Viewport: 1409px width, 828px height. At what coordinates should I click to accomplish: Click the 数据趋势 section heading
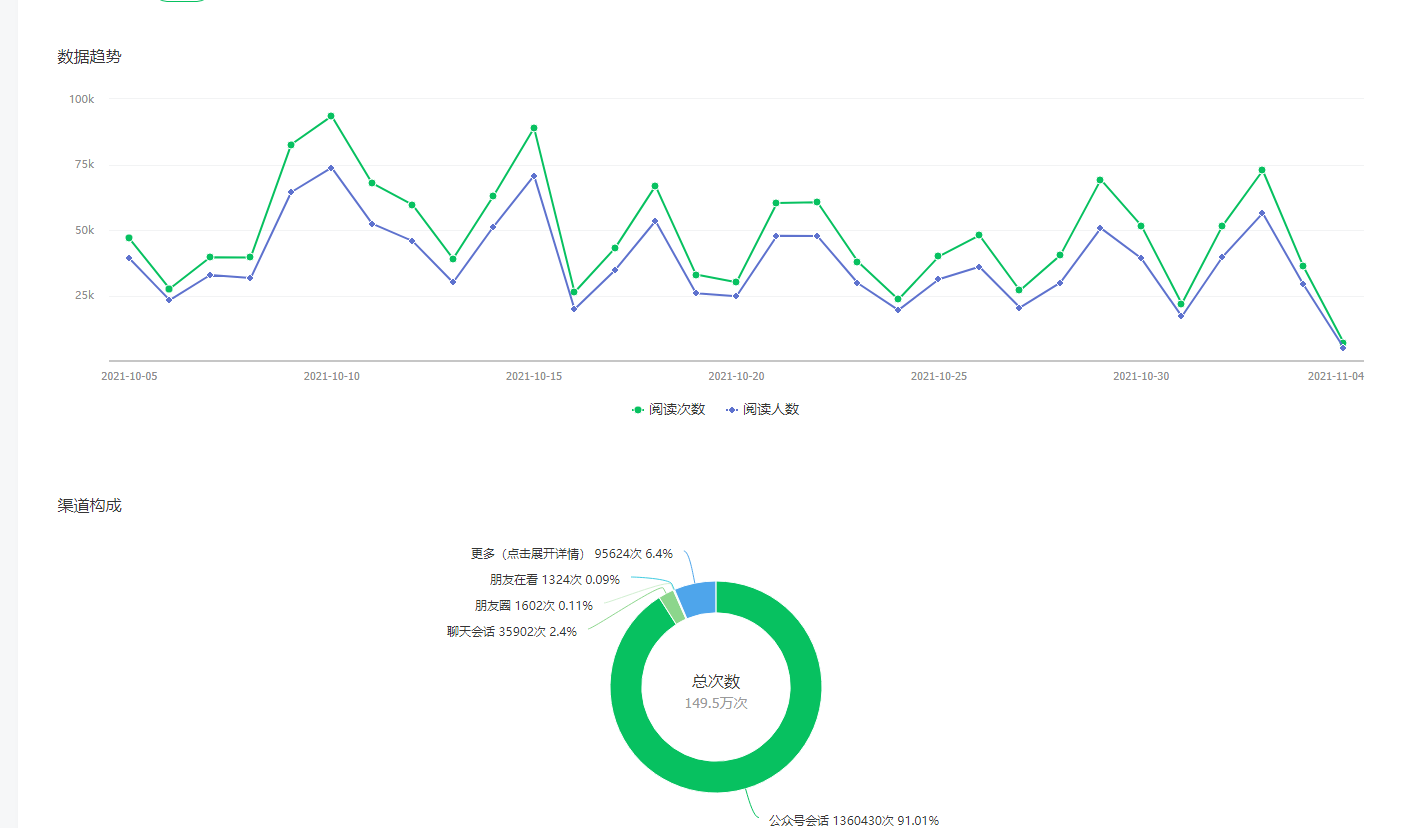coord(89,56)
